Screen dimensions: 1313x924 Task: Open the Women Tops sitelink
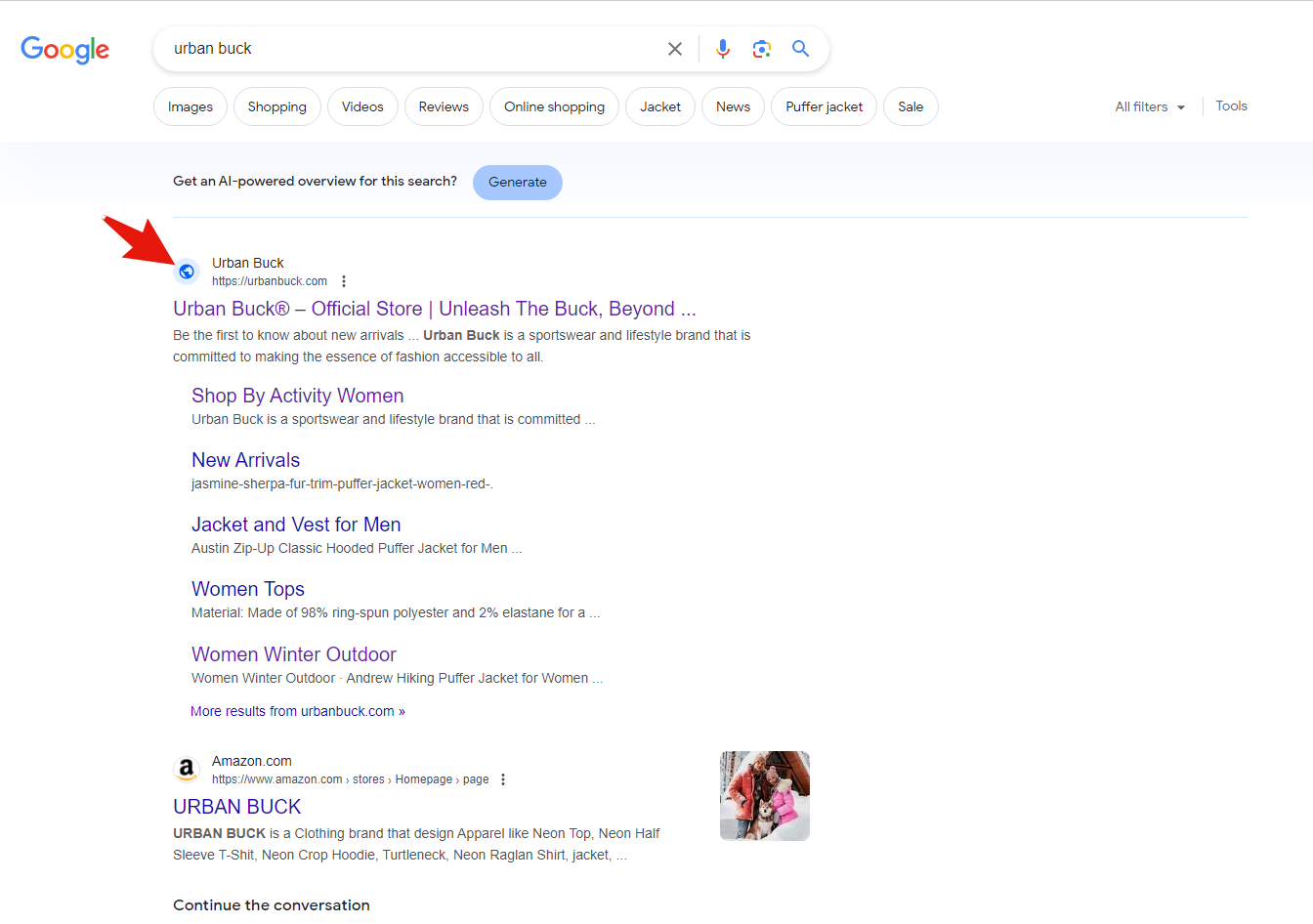click(x=248, y=589)
